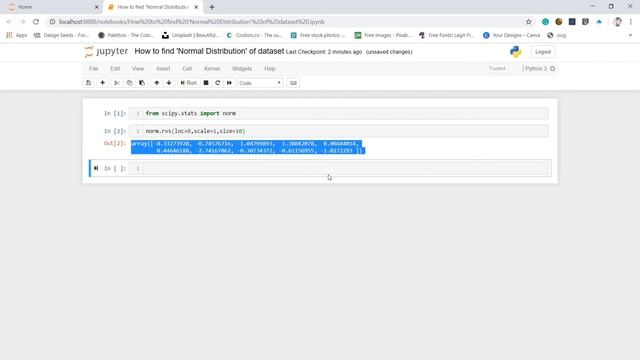Open the Insert menu
The width and height of the screenshot is (640, 360).
163,69
